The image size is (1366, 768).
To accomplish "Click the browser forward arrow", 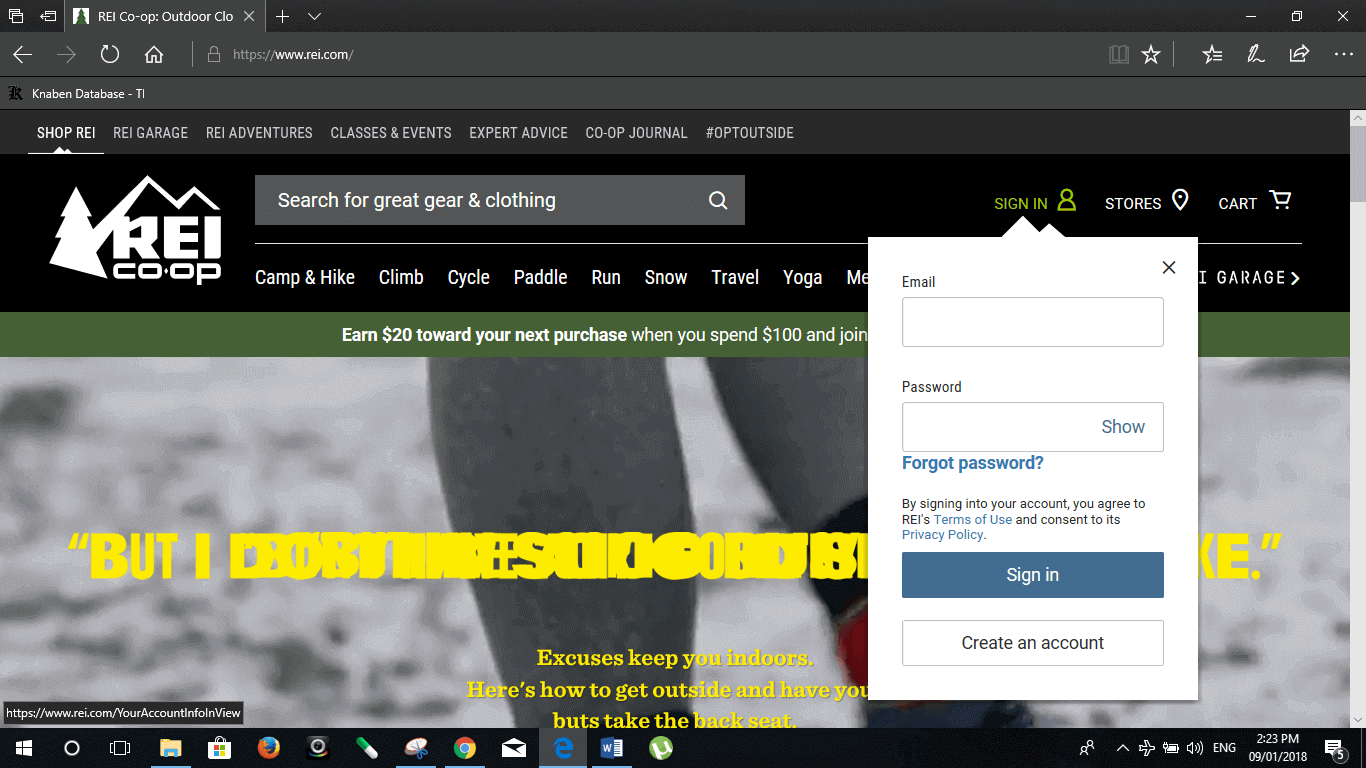I will 66,54.
